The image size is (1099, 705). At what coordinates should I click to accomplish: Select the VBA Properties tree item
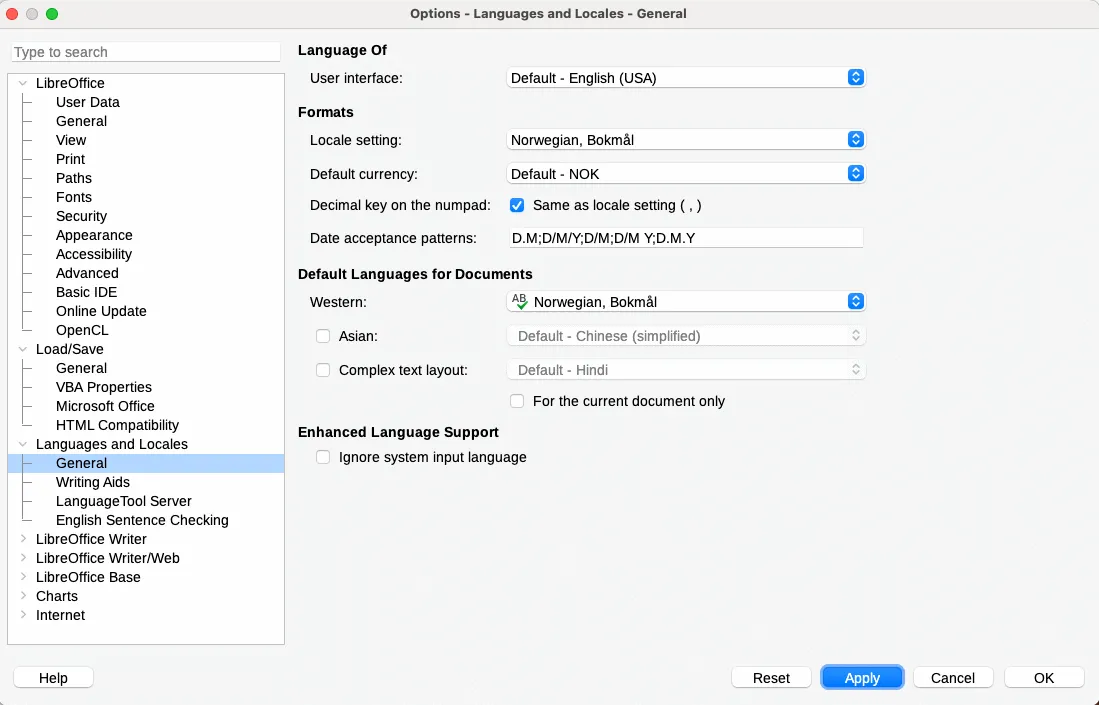pyautogui.click(x=104, y=387)
